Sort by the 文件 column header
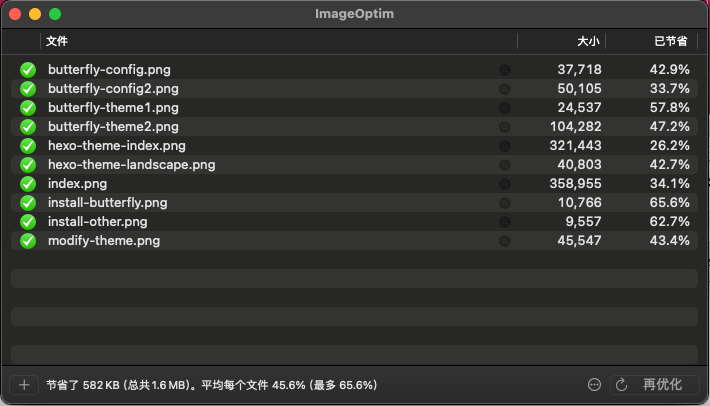710x406 pixels. pos(278,41)
